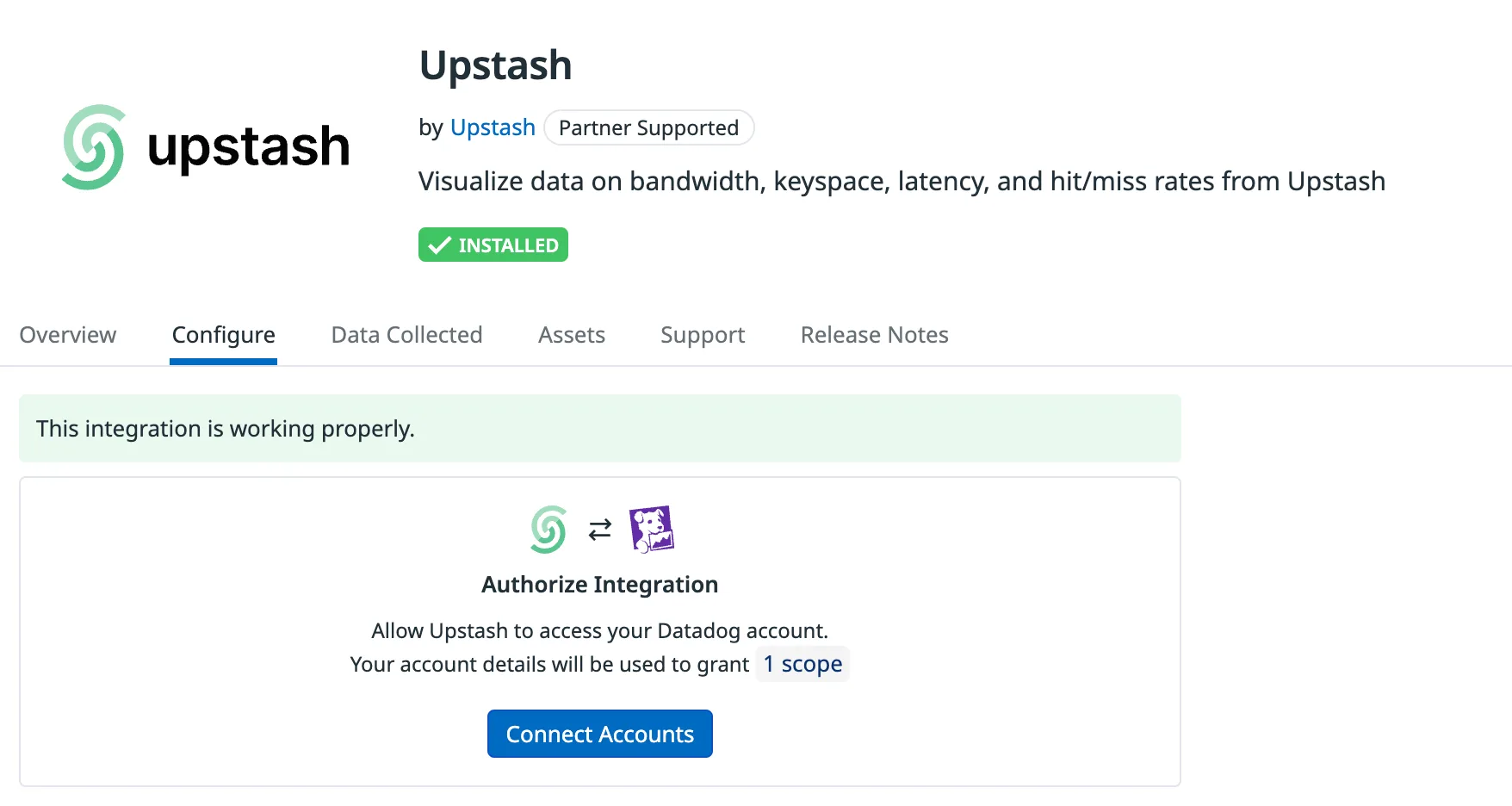Click the green Upstash swirl logo mark
The image size is (1512, 806).
coord(93,147)
